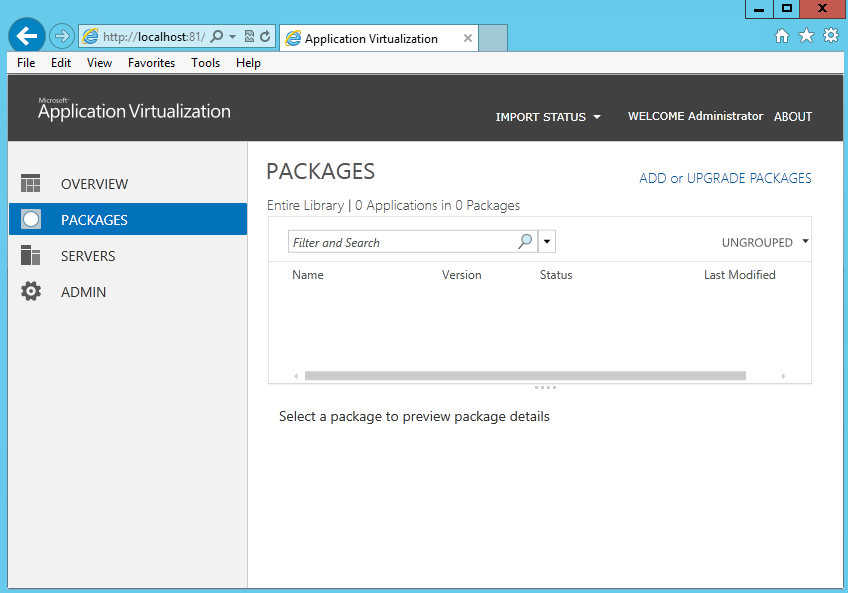Expand the IMPORT STATUS dropdown
The width and height of the screenshot is (848, 593).
548,117
